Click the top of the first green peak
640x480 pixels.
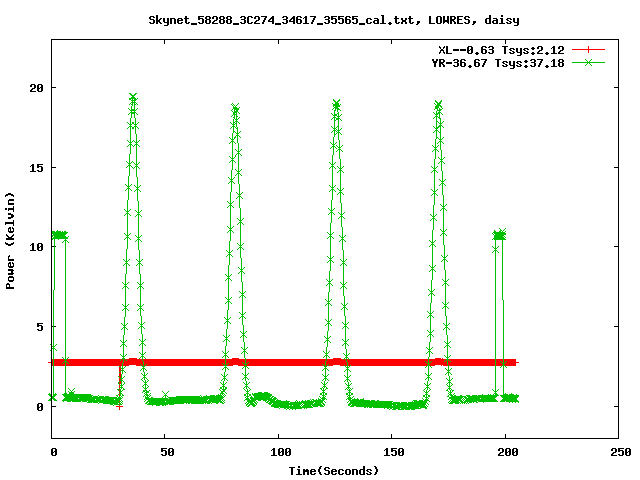click(133, 97)
